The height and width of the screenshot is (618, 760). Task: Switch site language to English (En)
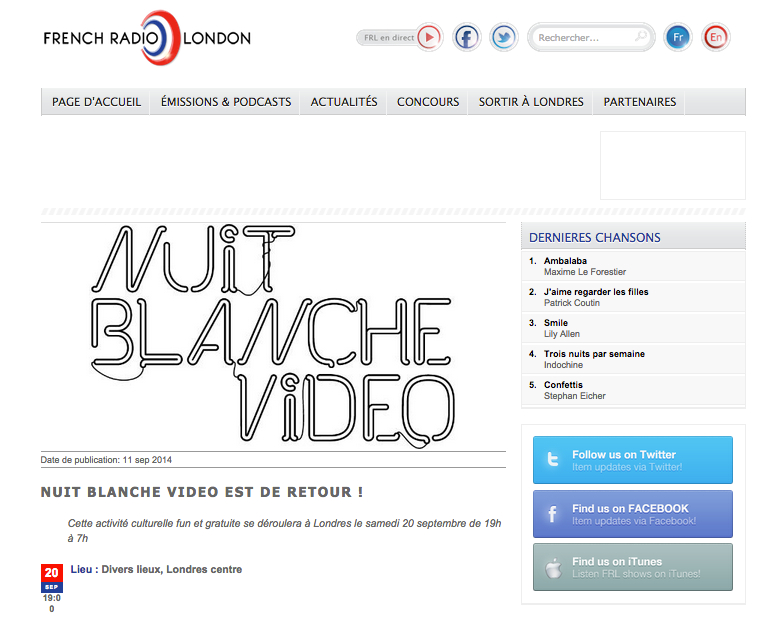(x=715, y=37)
